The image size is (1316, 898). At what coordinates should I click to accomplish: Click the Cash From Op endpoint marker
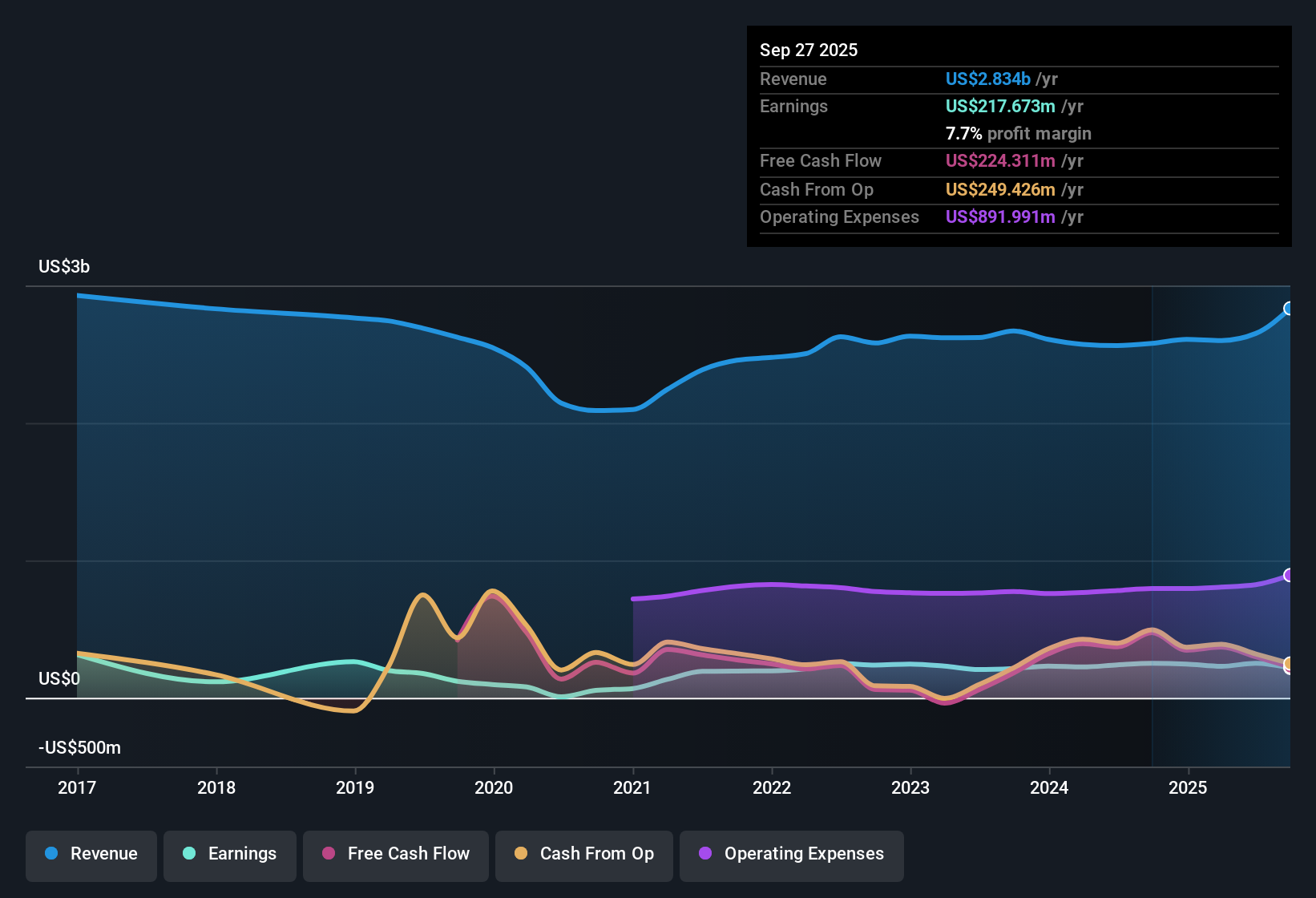point(1289,664)
